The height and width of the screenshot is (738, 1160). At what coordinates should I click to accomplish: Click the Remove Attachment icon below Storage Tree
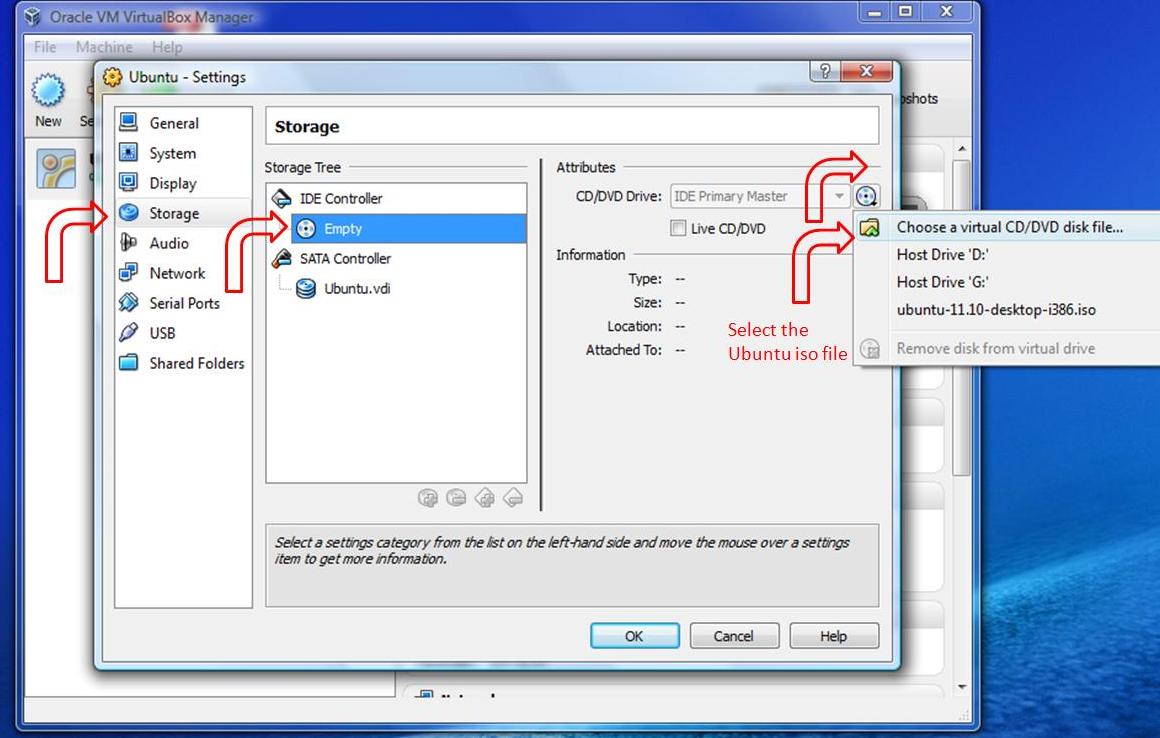(x=513, y=498)
